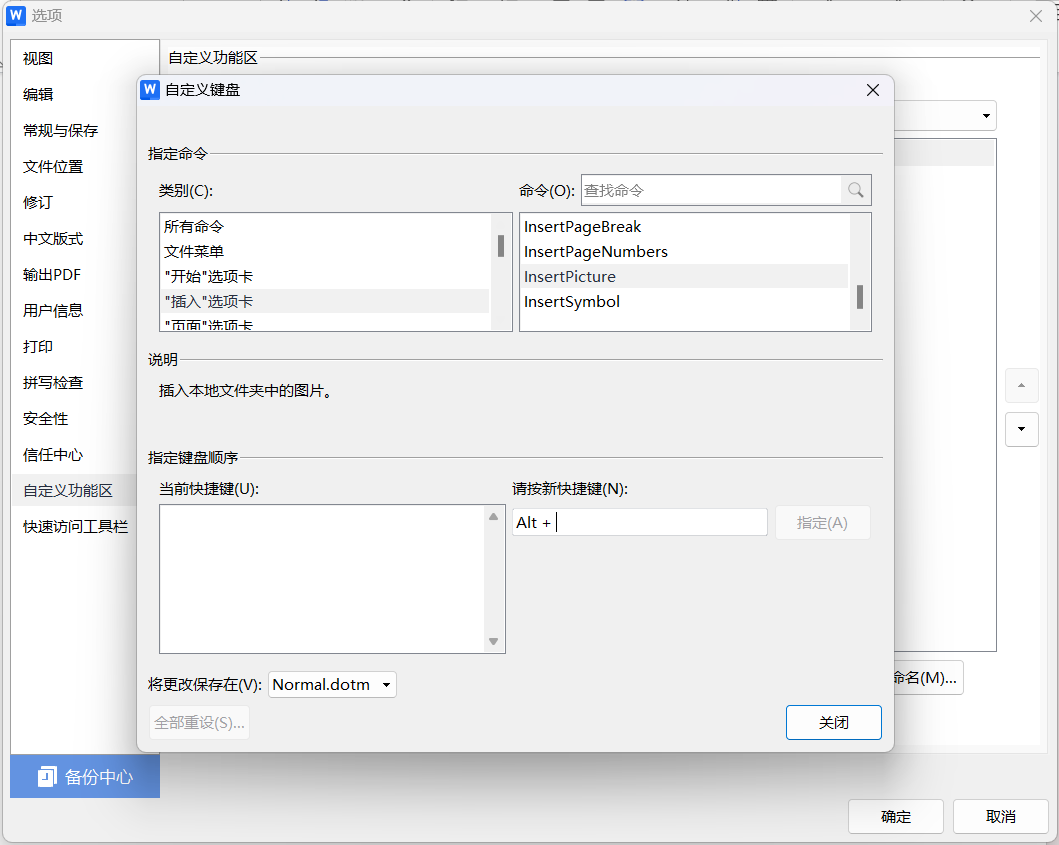1059x845 pixels.
Task: Expand the dropdown in the 选项 window's top right
Action: 986,116
